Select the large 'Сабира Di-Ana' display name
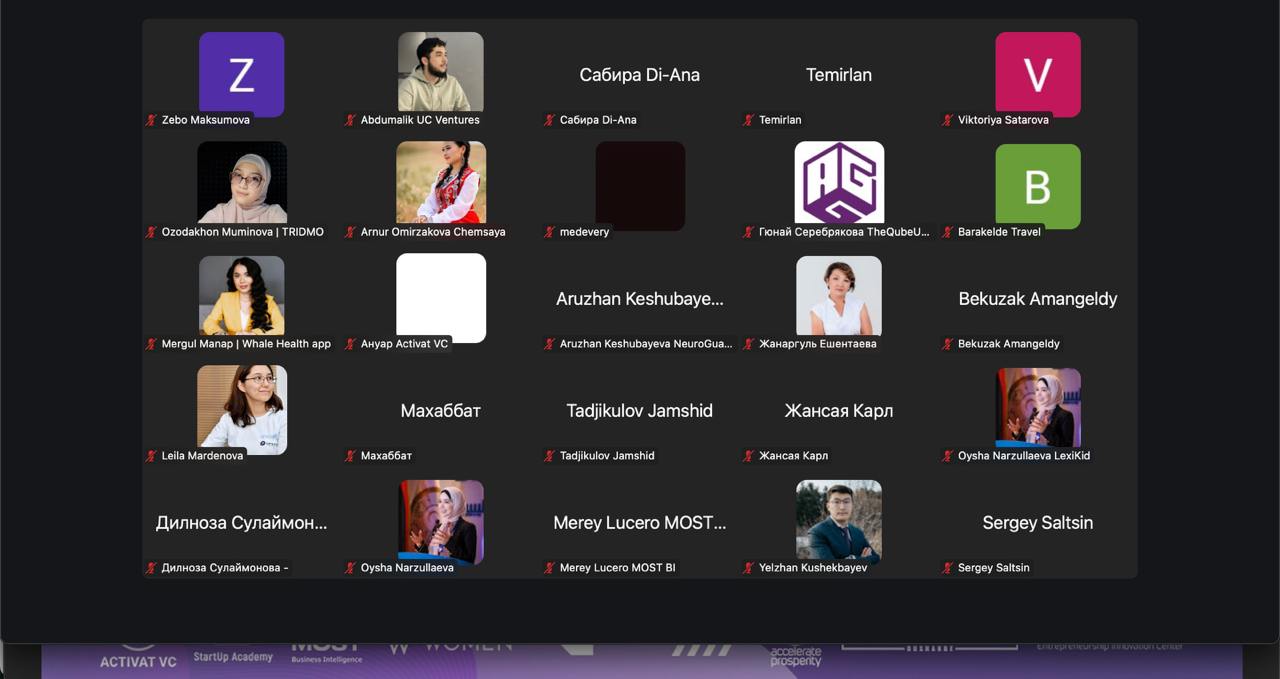 click(640, 75)
